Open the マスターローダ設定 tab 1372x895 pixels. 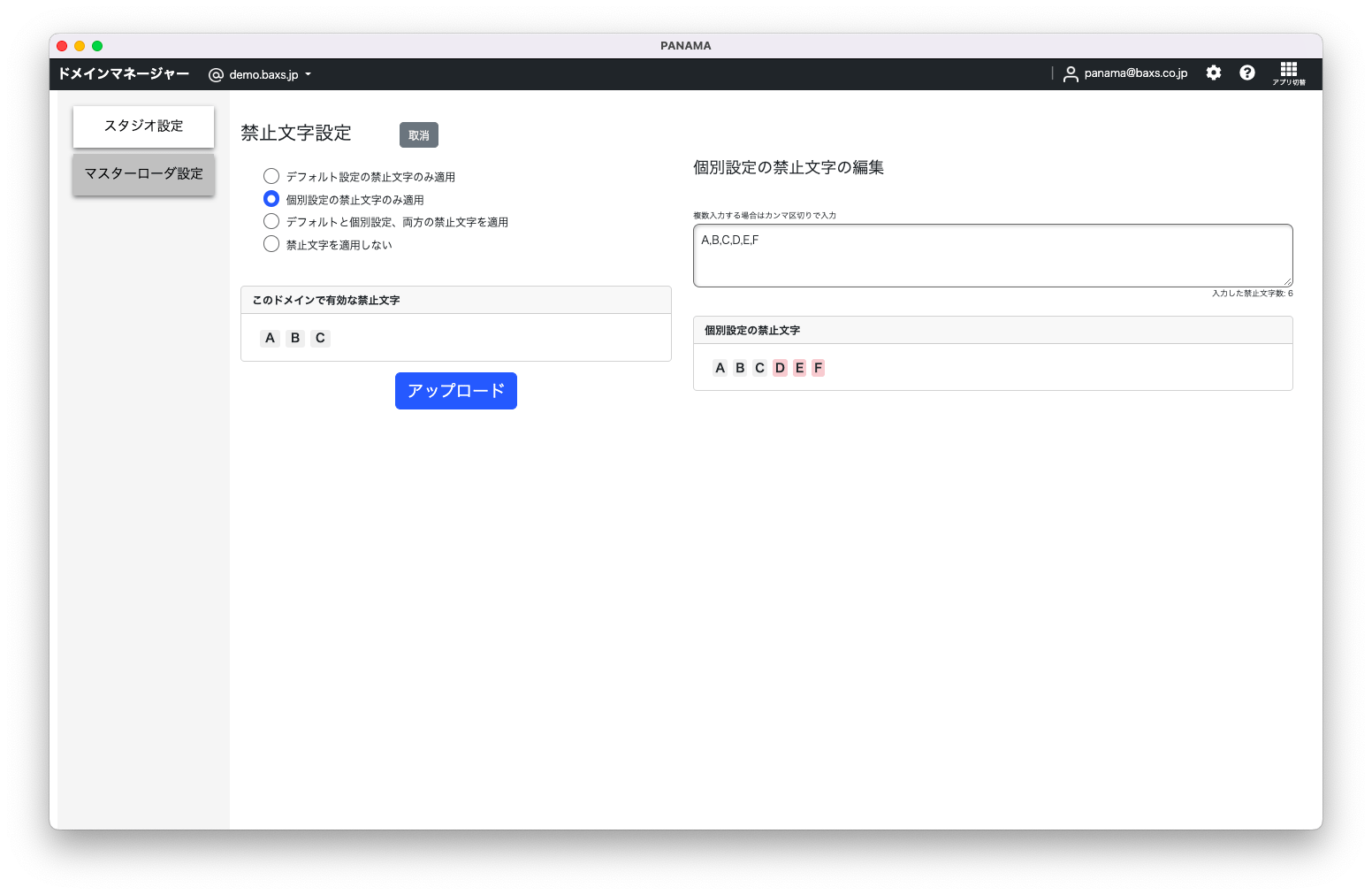click(x=143, y=174)
